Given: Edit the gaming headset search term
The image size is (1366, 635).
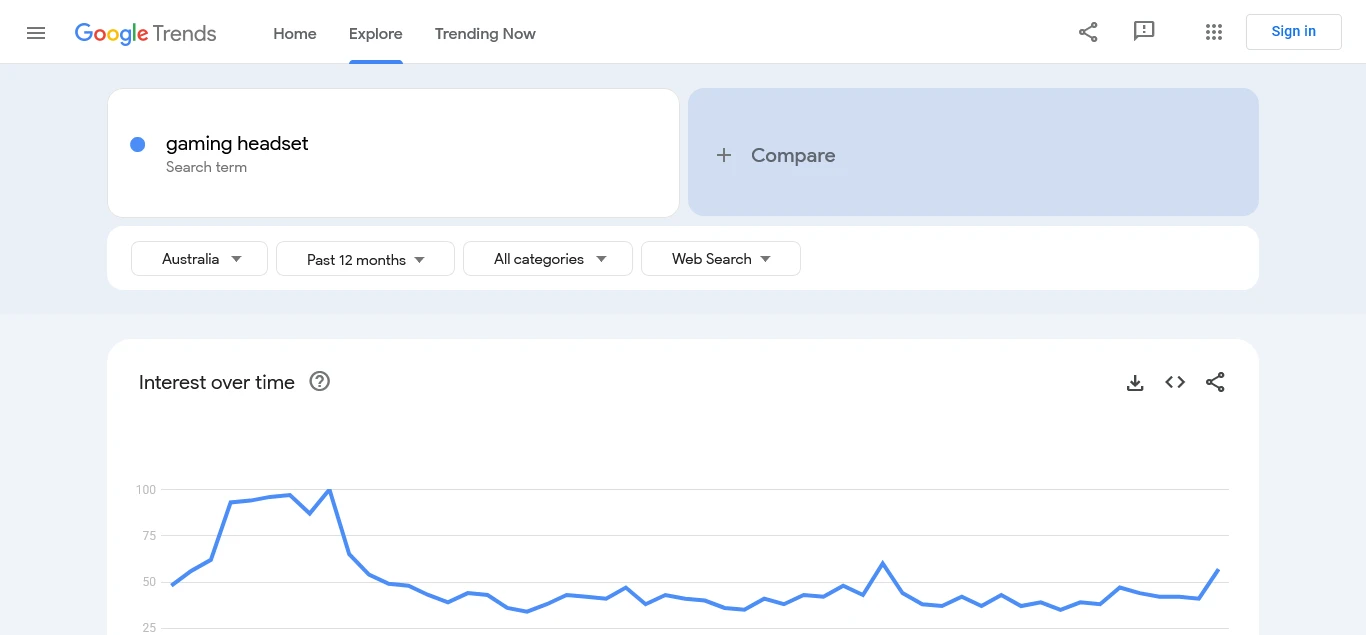Looking at the screenshot, I should (x=237, y=144).
